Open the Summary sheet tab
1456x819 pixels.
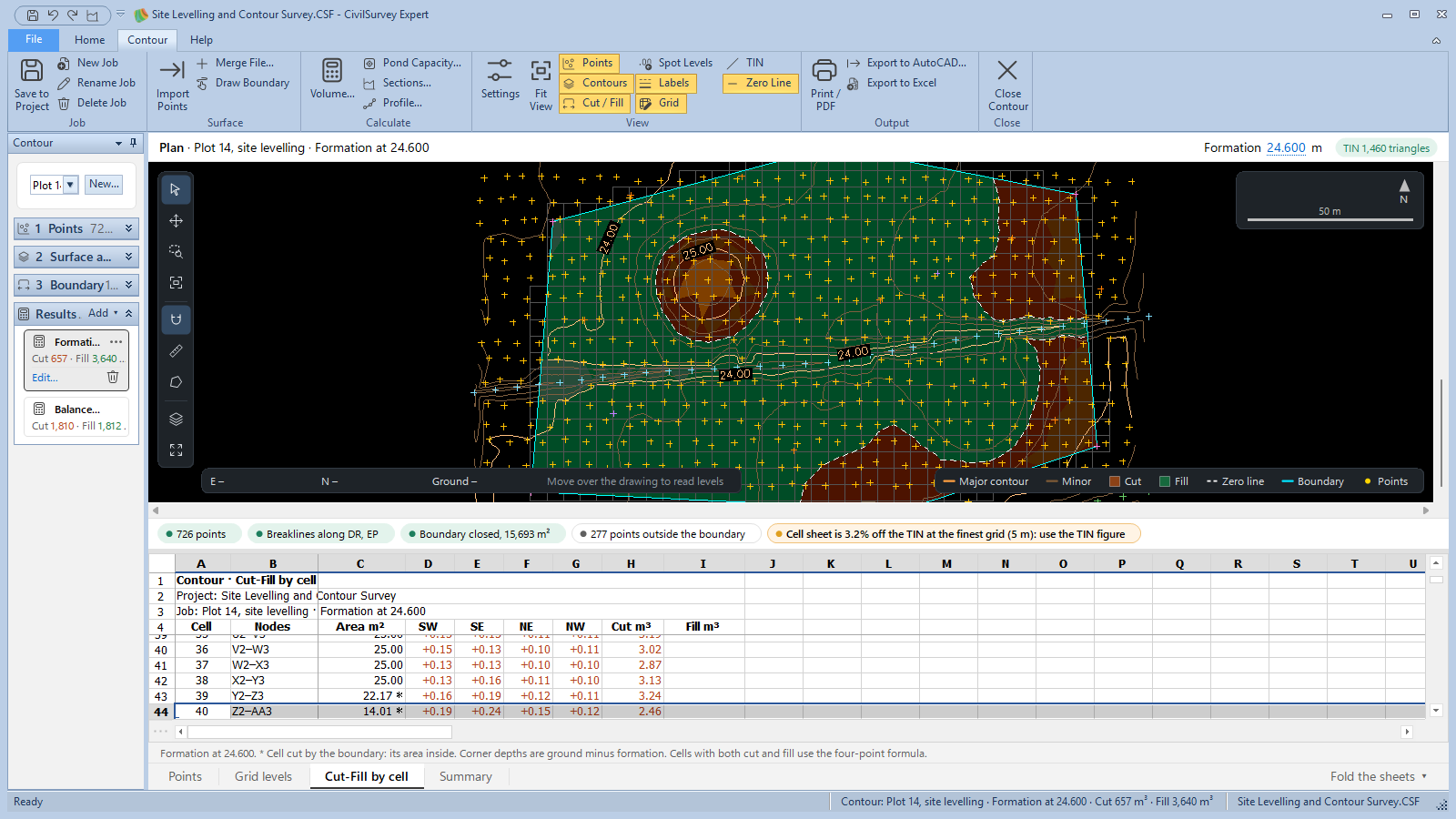point(465,776)
